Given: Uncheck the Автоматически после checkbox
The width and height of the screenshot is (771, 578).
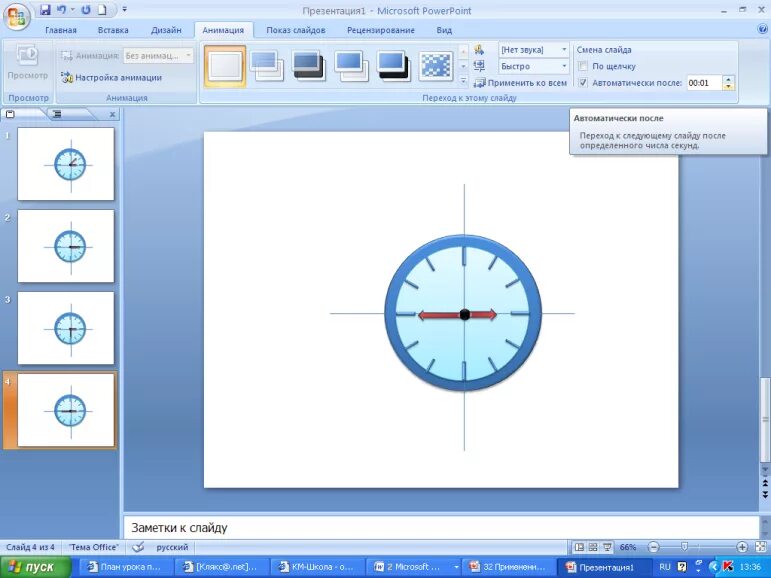Looking at the screenshot, I should (x=583, y=83).
